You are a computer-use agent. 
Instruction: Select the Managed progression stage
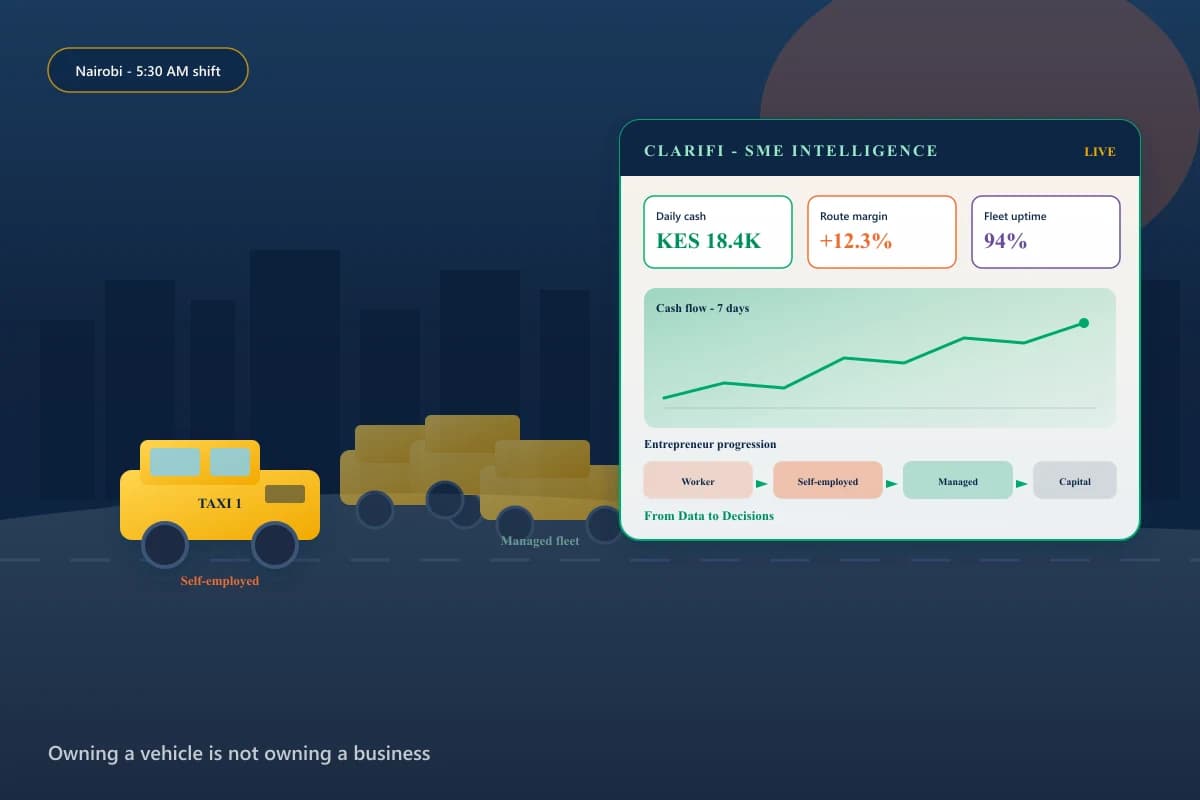(958, 481)
